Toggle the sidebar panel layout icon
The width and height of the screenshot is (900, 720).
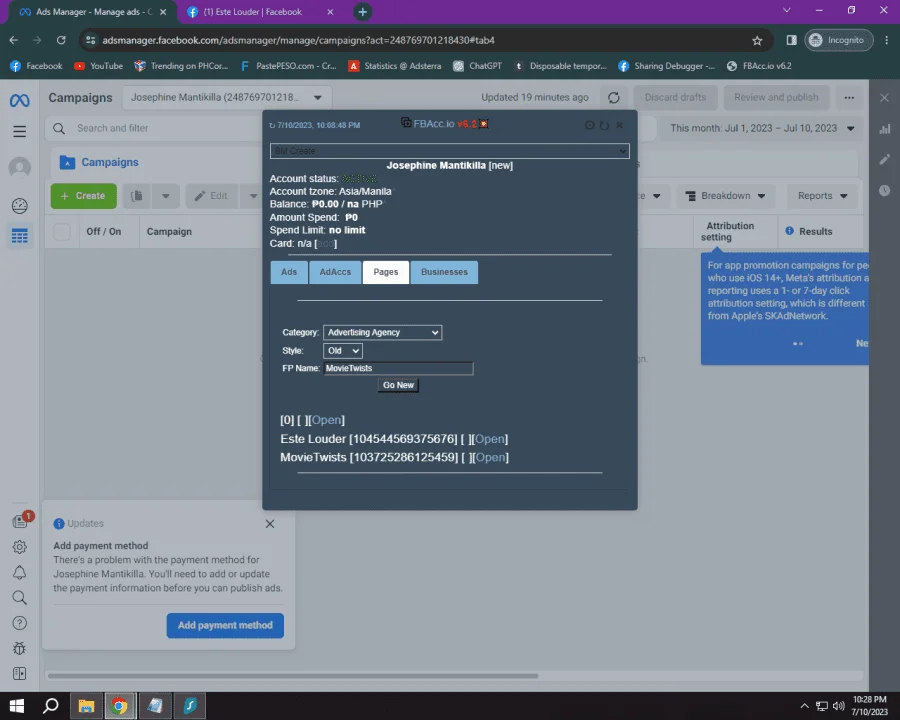pos(20,673)
